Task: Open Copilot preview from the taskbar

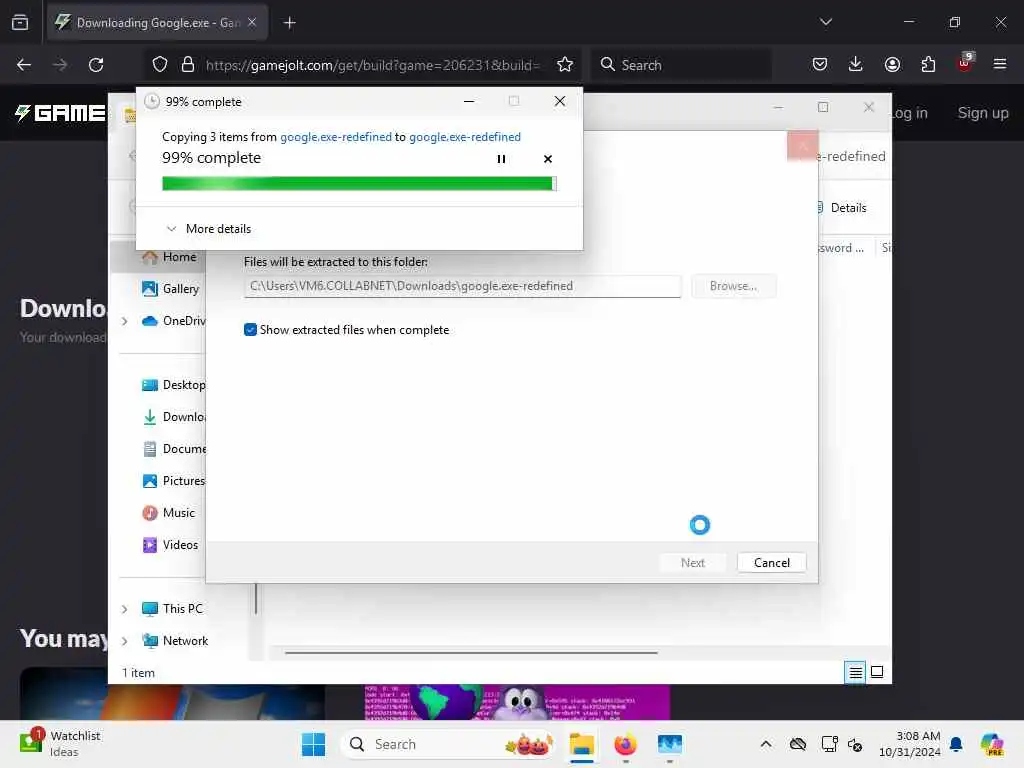Action: (x=992, y=744)
